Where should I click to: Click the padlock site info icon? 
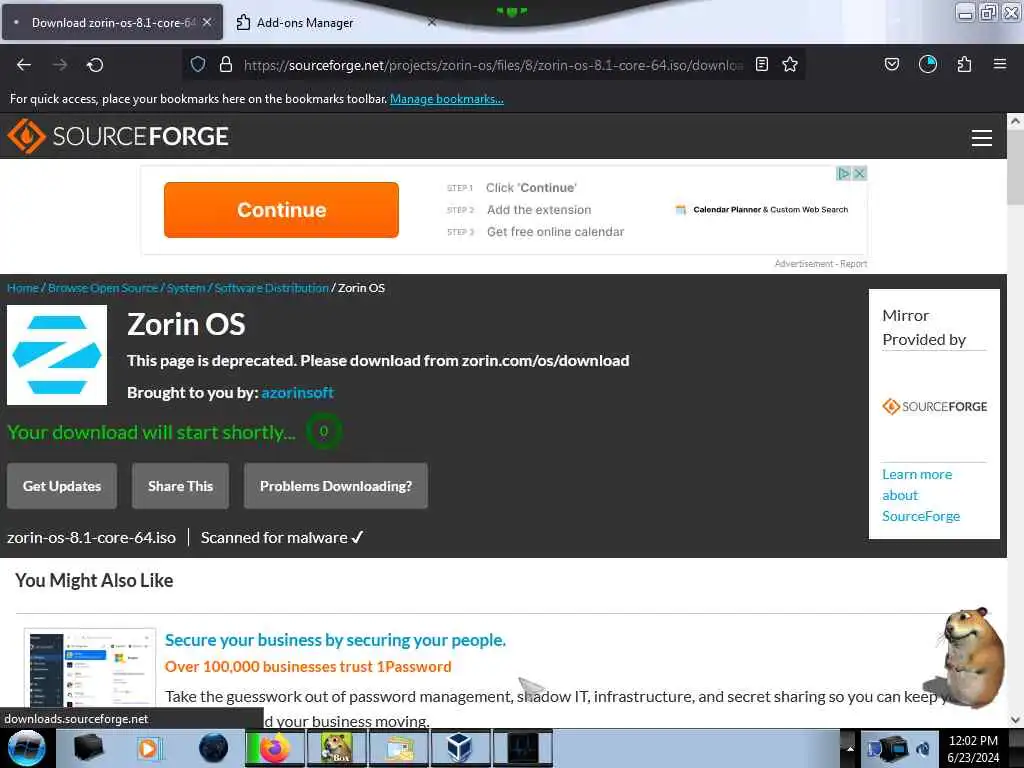[226, 64]
